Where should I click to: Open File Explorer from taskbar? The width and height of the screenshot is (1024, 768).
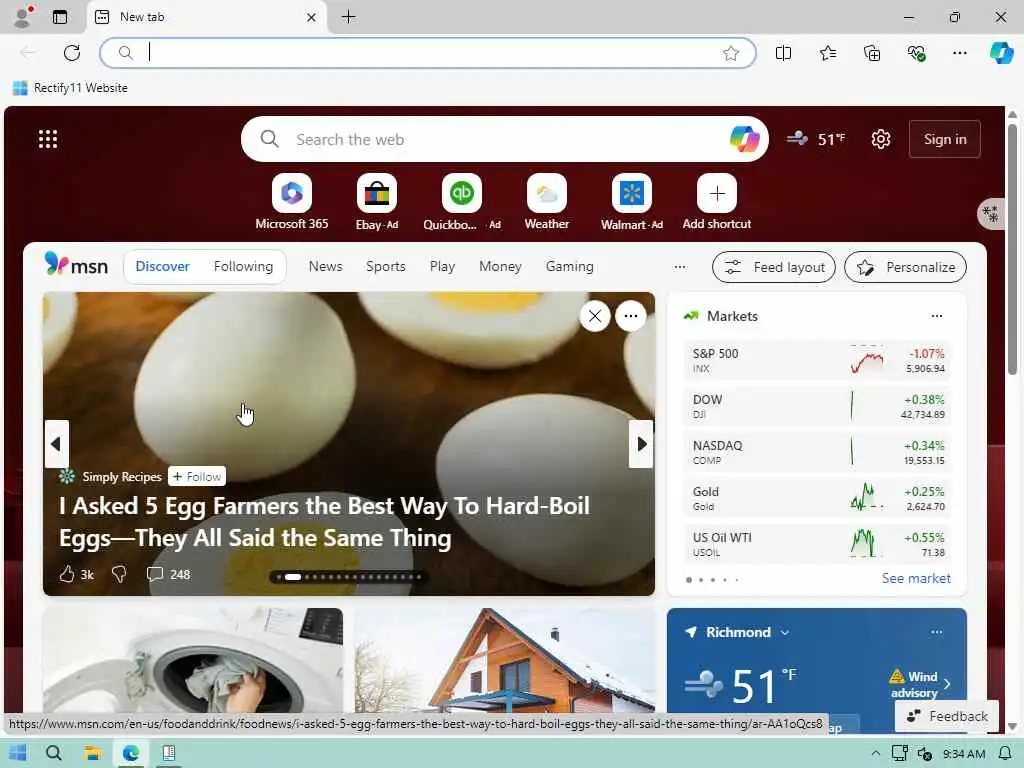93,753
